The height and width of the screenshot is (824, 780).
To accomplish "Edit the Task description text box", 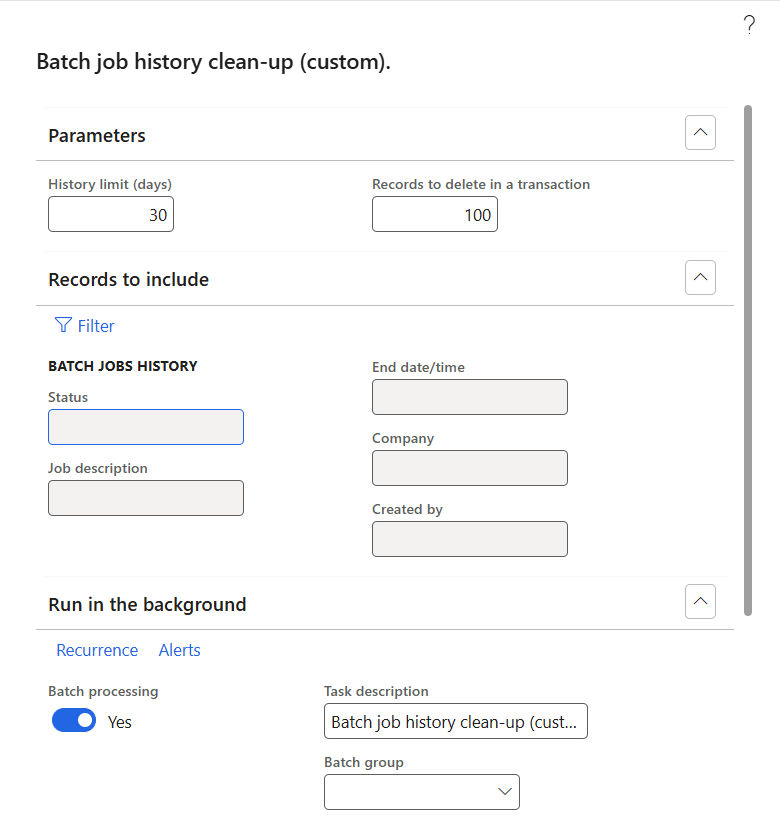I will [x=456, y=721].
